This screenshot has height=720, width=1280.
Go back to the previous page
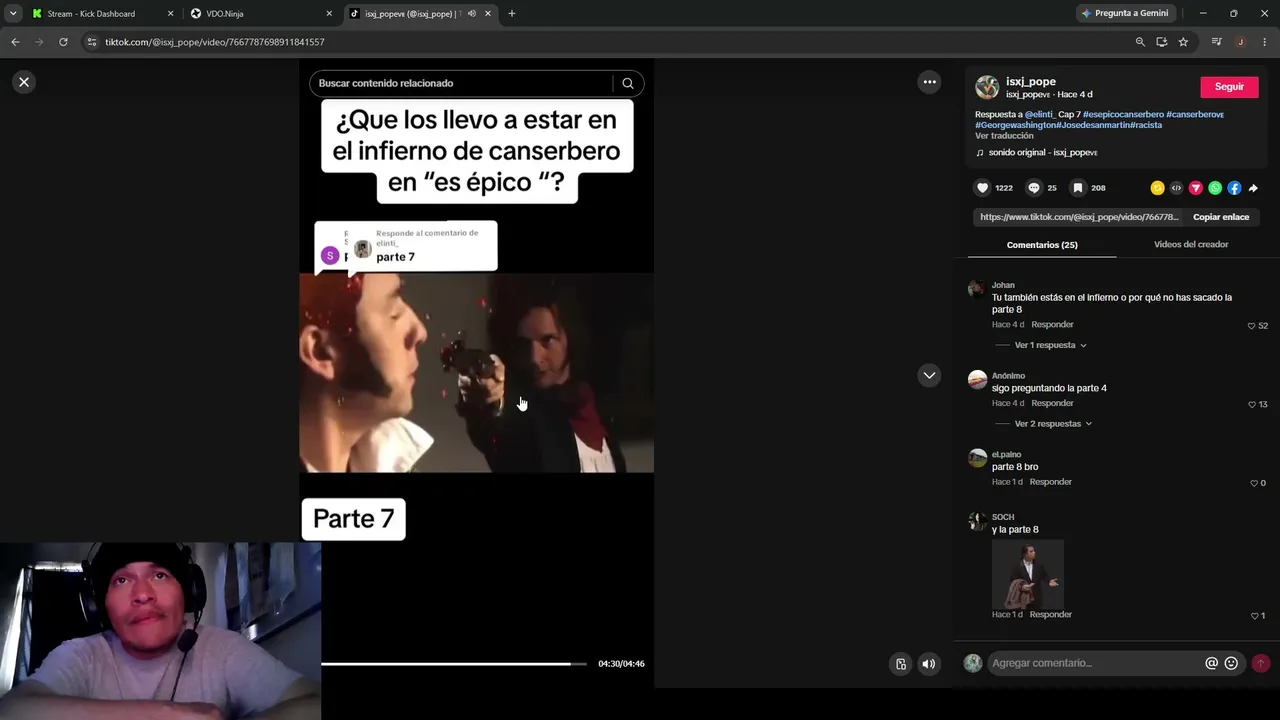[15, 42]
